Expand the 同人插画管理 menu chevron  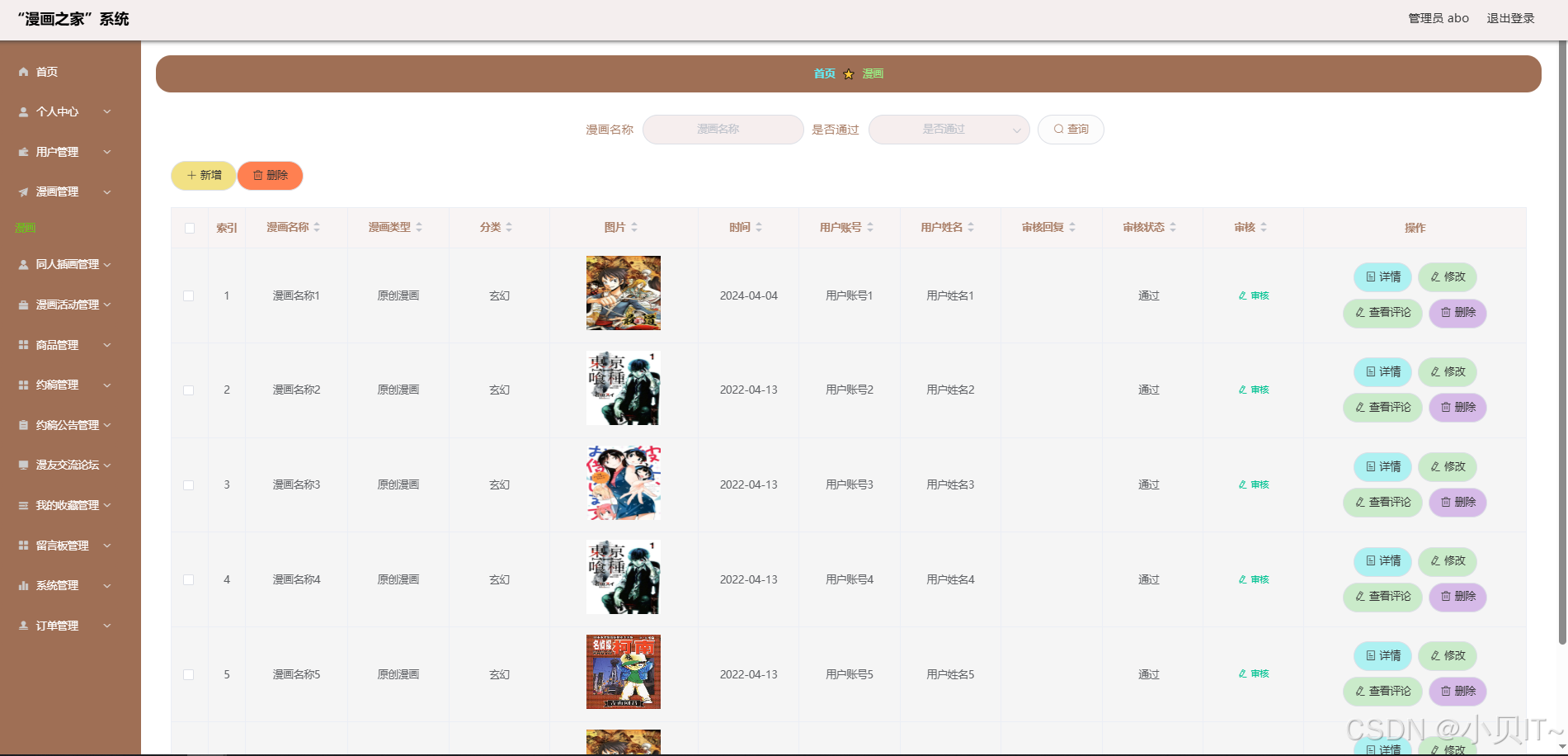point(107,265)
